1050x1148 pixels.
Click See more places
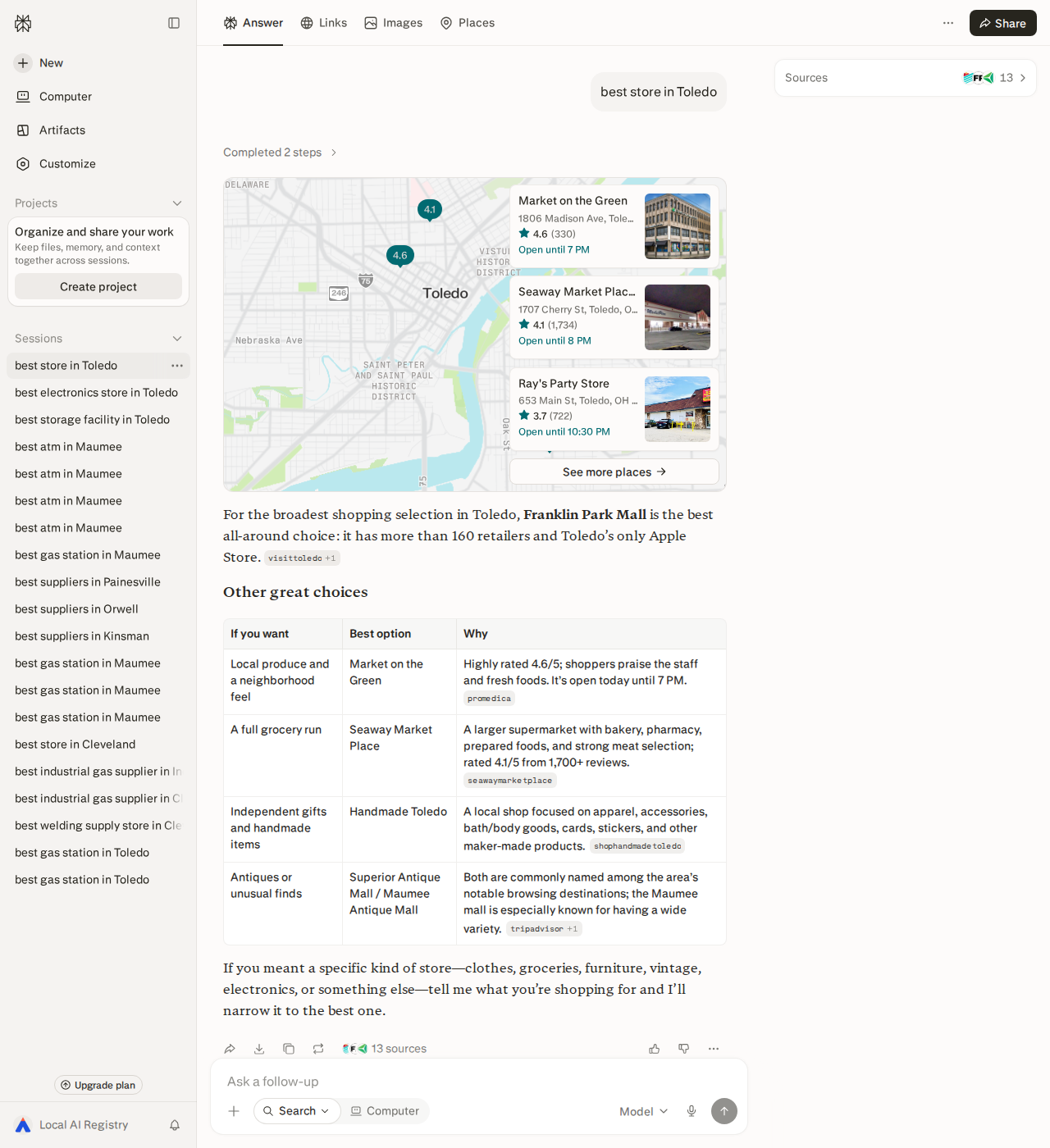(614, 471)
